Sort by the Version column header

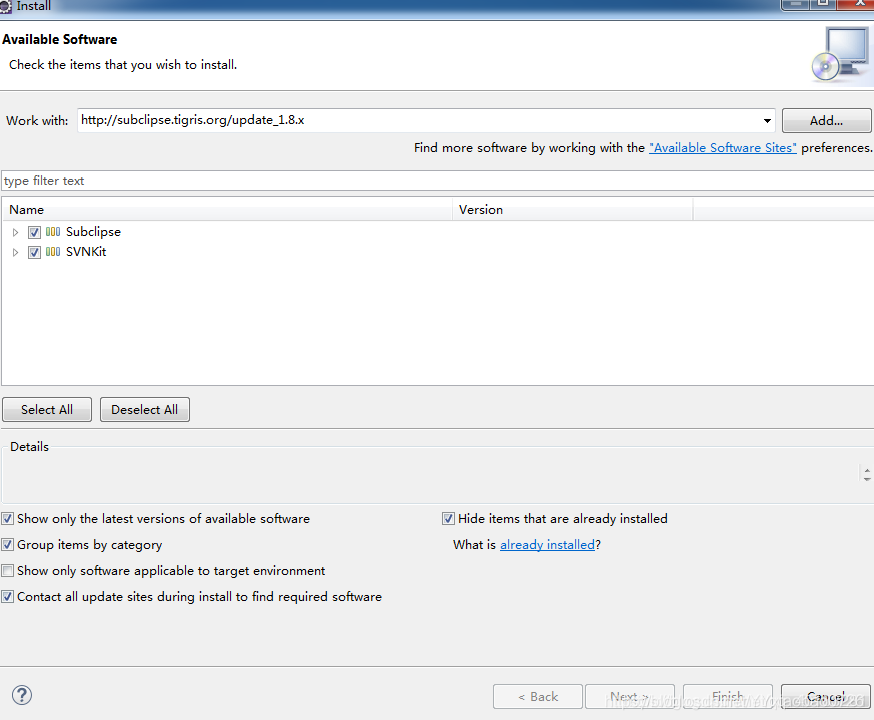point(572,210)
